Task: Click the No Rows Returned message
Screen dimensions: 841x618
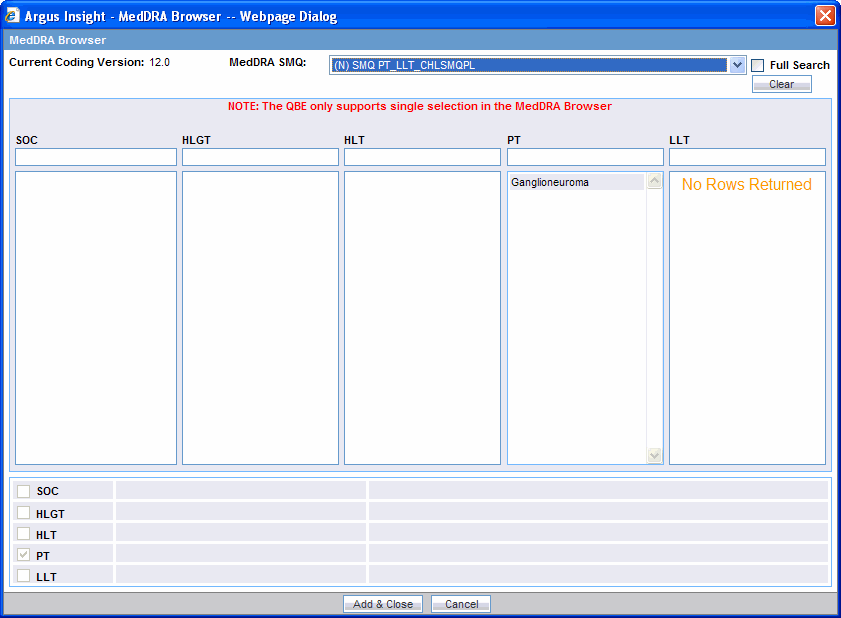Action: [x=747, y=185]
